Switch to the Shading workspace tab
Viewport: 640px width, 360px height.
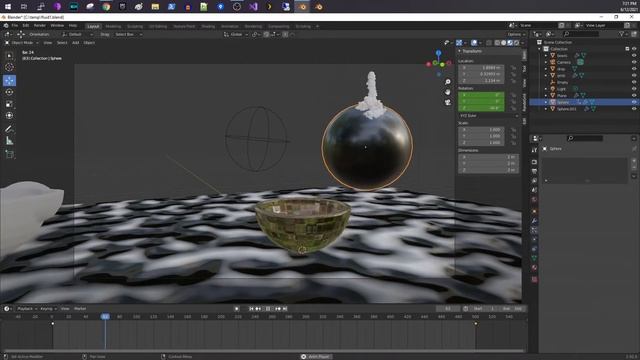coord(208,26)
